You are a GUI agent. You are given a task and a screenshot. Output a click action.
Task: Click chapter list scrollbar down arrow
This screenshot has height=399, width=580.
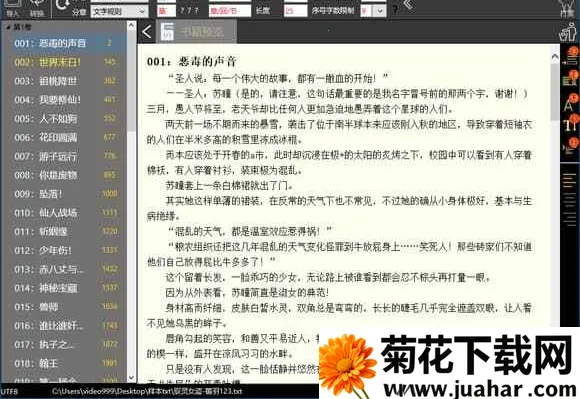pyautogui.click(x=131, y=378)
